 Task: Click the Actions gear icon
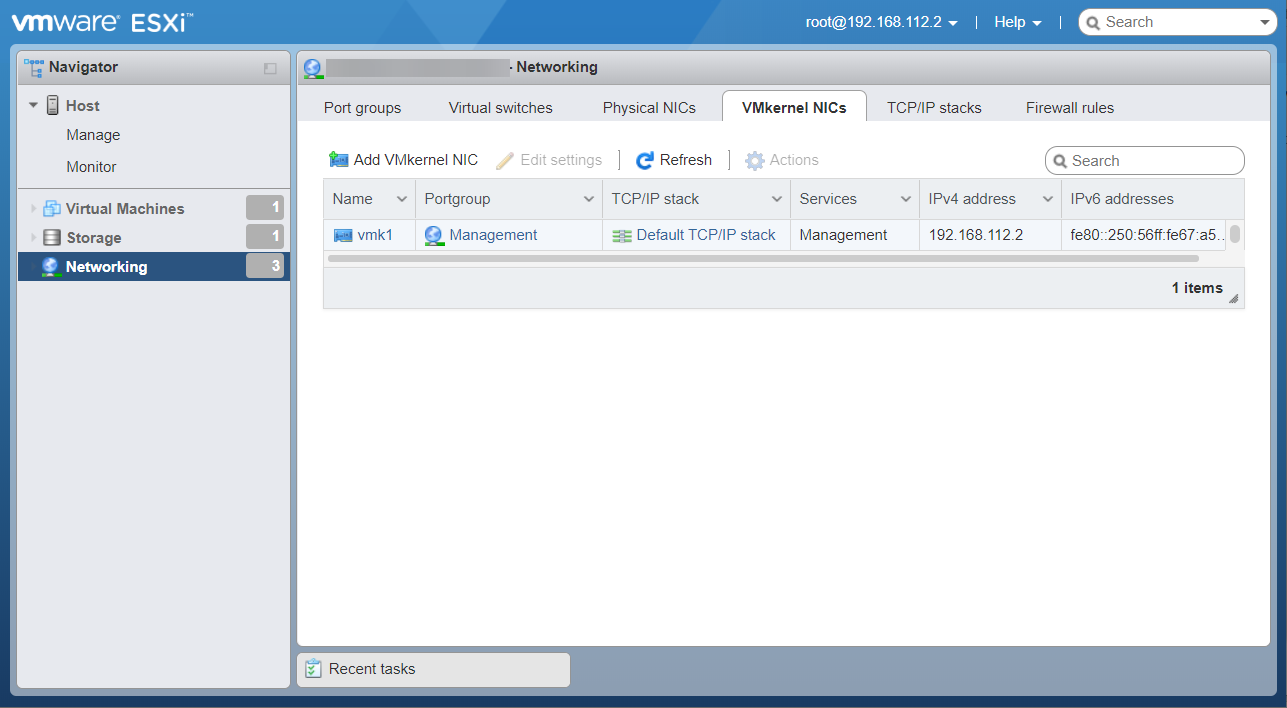point(755,160)
